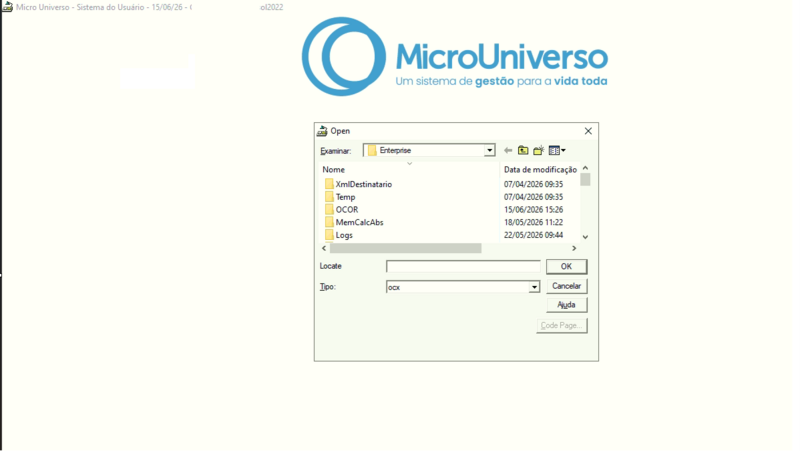This screenshot has width=800, height=451.
Task: Click the view menu dropdown arrow
Action: [563, 151]
